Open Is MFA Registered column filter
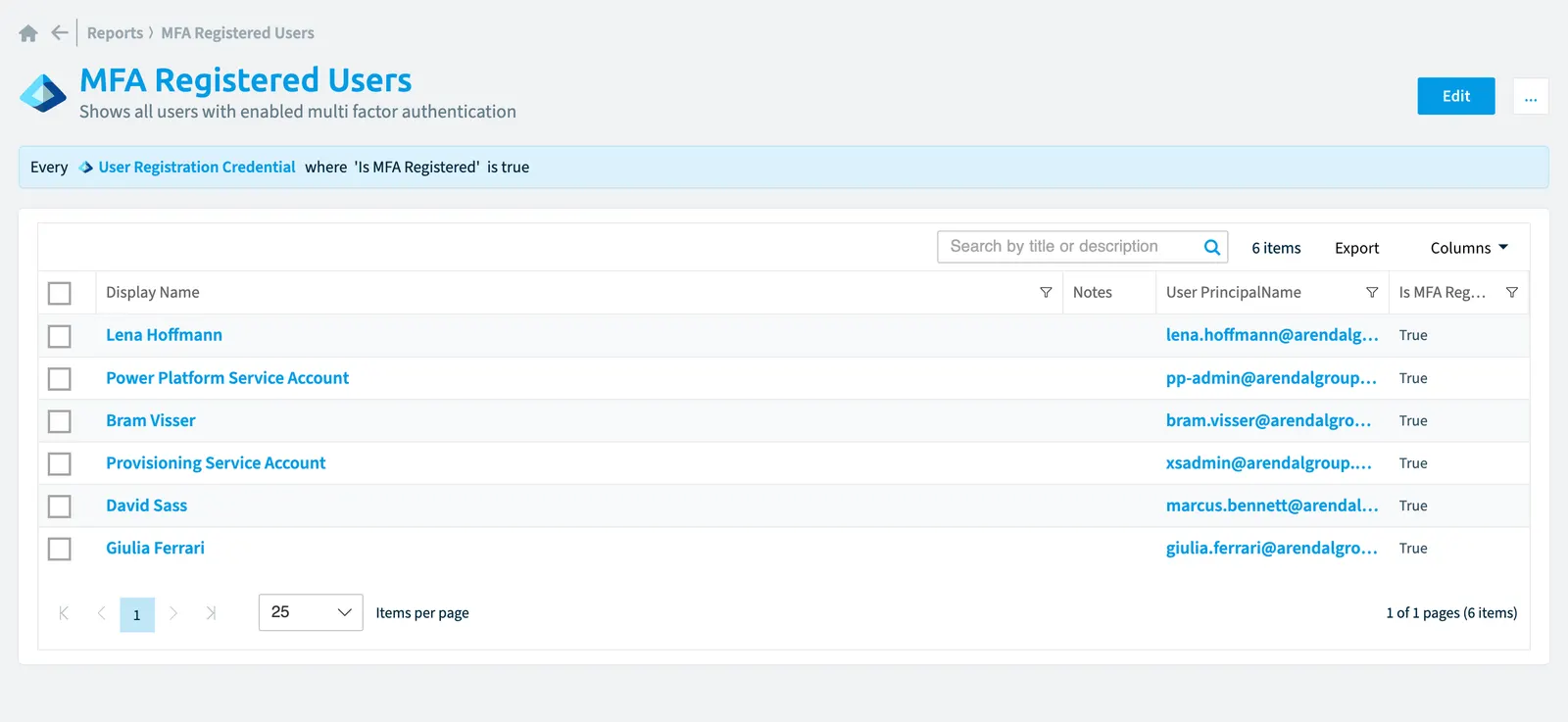1568x722 pixels. click(x=1512, y=293)
